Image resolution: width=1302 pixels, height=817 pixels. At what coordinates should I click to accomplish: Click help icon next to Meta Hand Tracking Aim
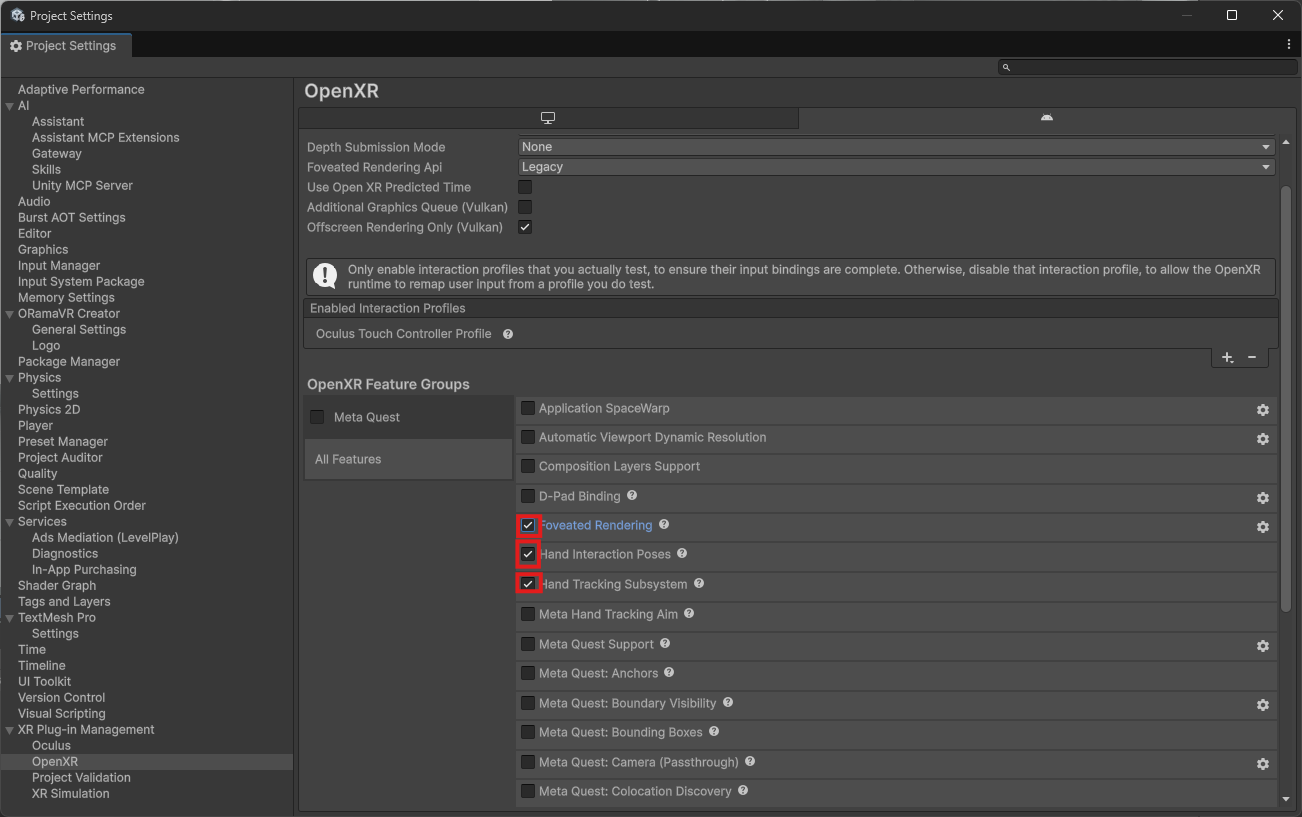pos(689,613)
